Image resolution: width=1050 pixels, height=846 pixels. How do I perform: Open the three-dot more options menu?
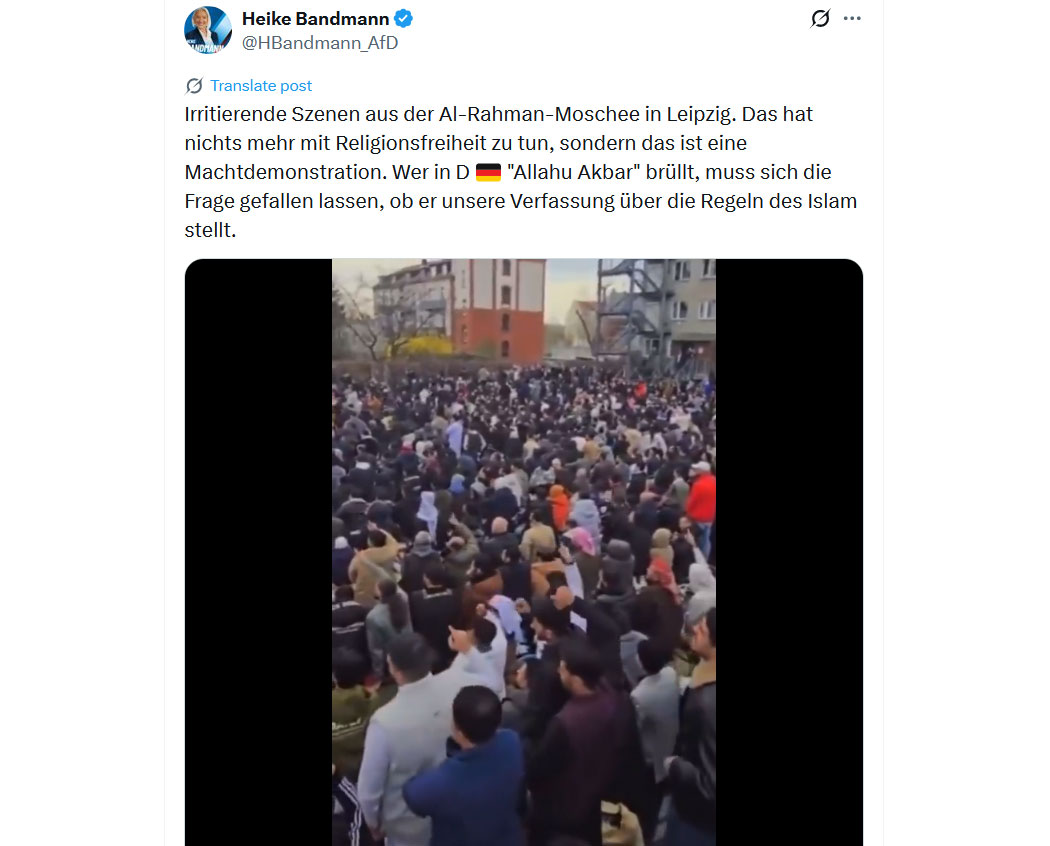point(852,18)
